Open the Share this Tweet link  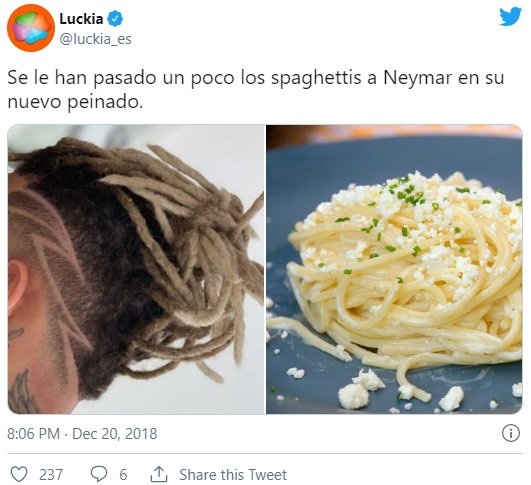pos(233,475)
